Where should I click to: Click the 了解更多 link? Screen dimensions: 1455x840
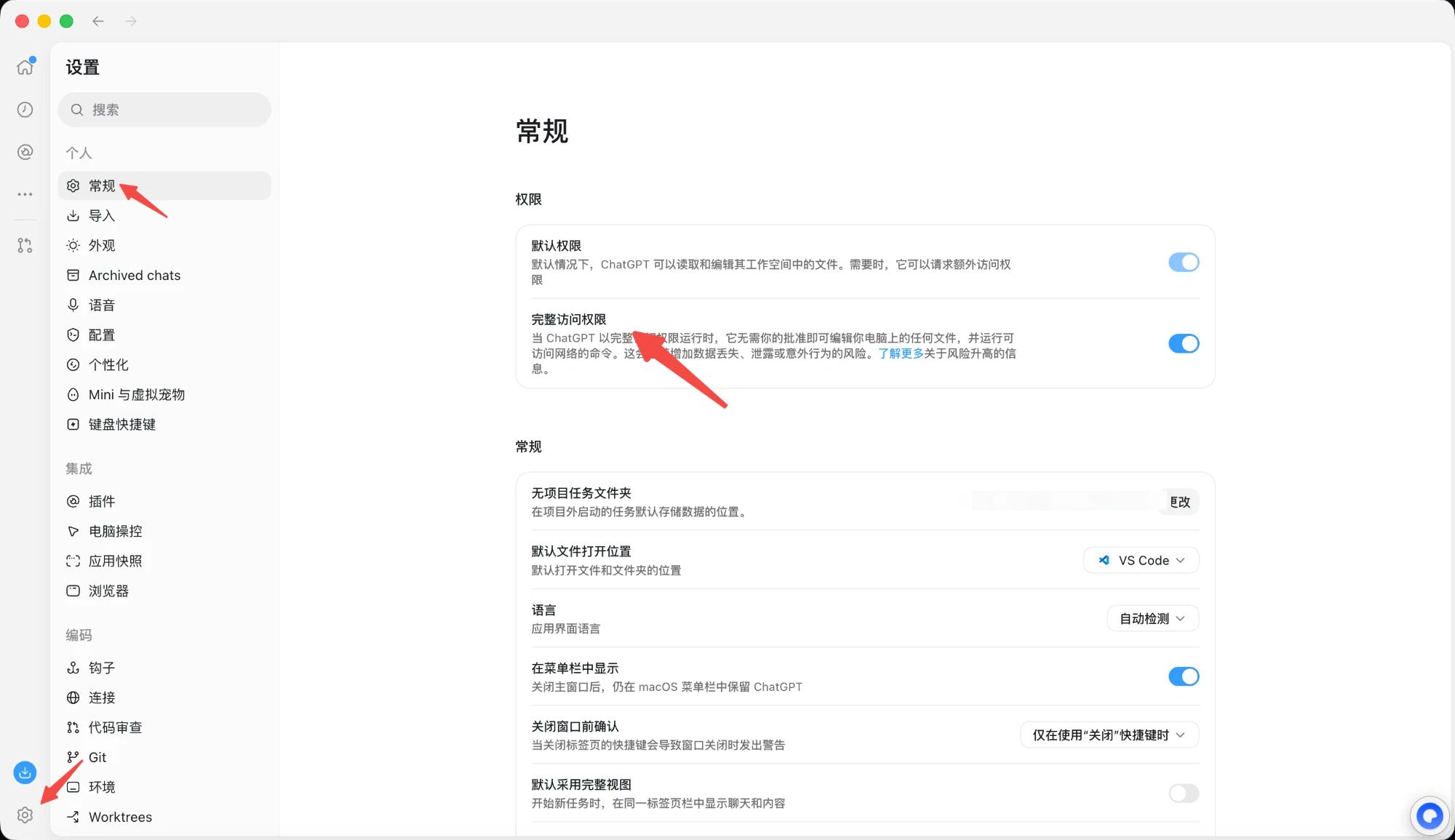coord(901,353)
